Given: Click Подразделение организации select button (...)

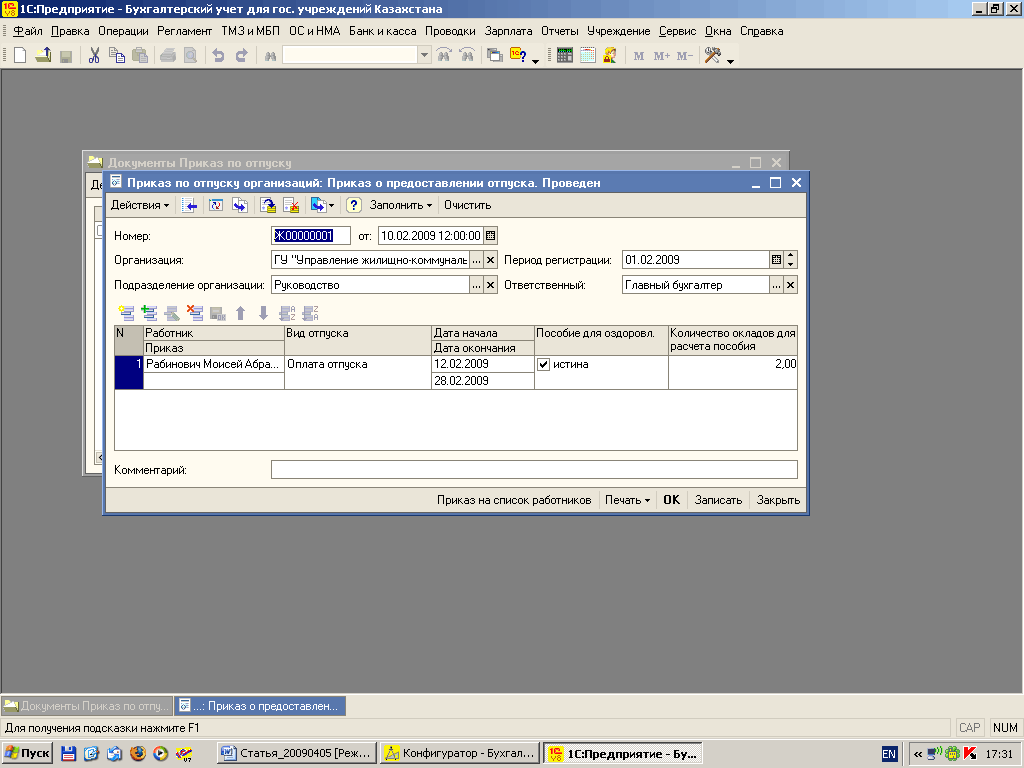Looking at the screenshot, I should (477, 285).
